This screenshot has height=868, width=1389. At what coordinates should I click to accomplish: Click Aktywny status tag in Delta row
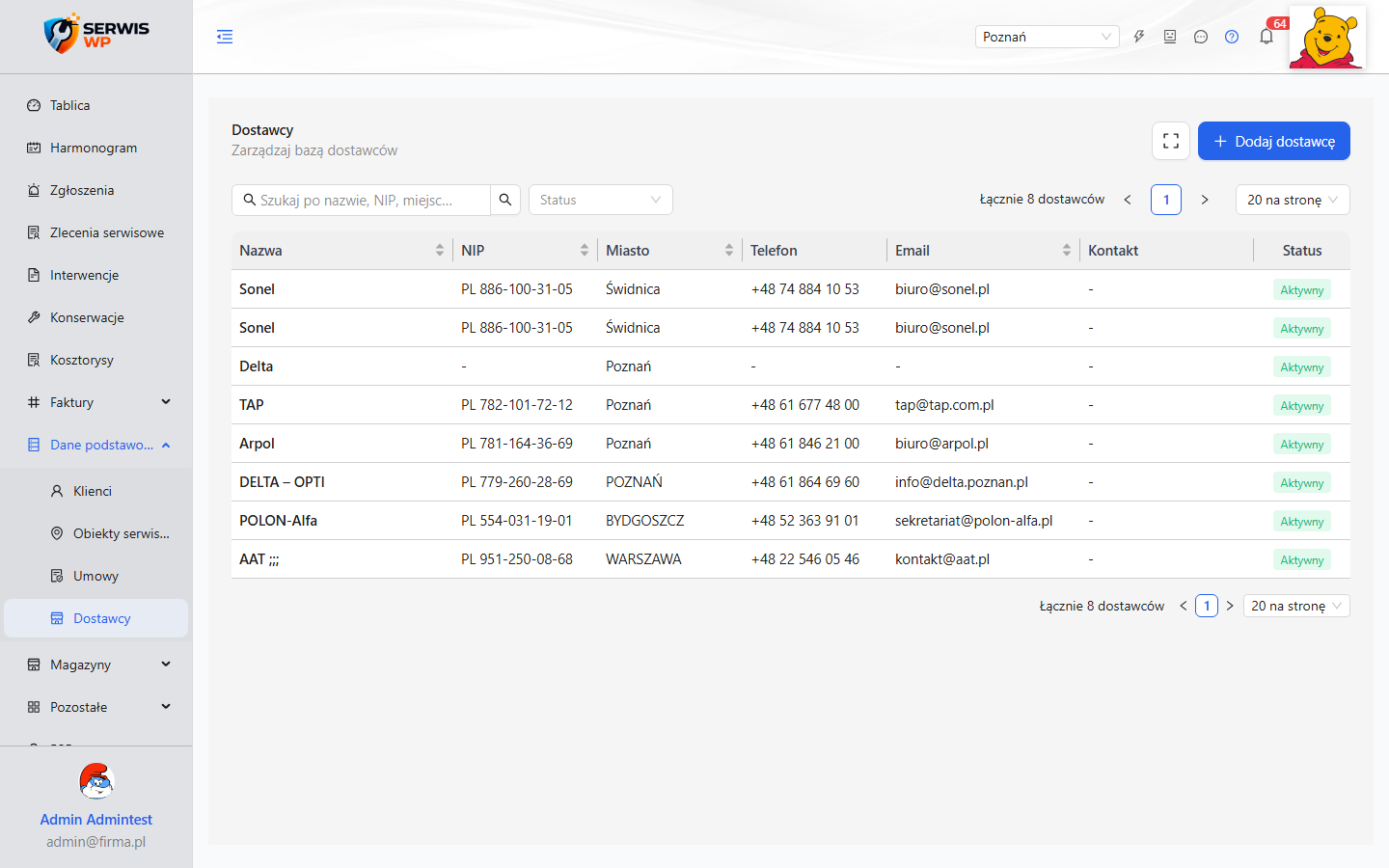click(1302, 367)
